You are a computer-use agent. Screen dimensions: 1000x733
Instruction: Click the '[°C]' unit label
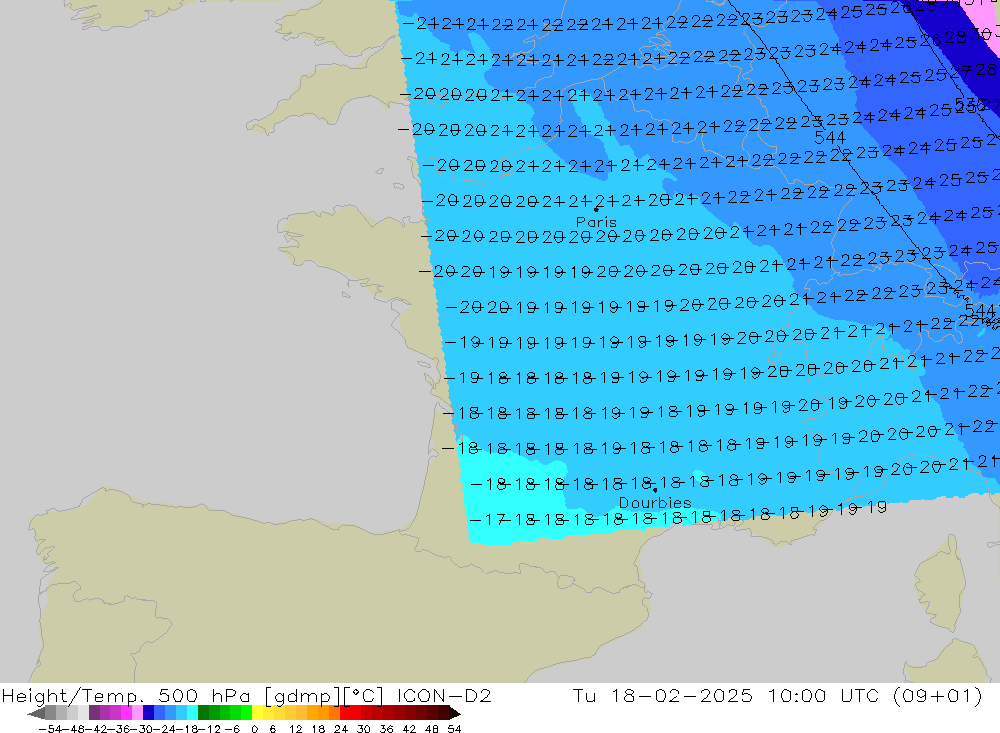pos(364,696)
